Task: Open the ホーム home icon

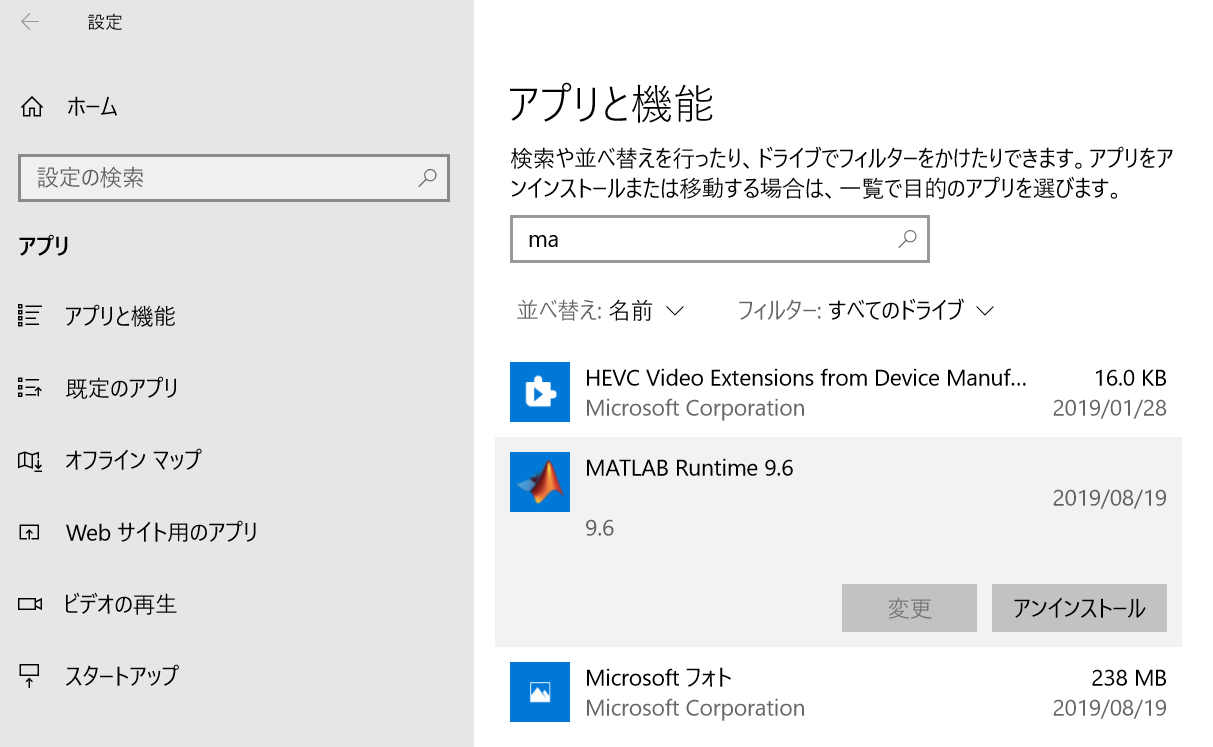Action: coord(32,107)
